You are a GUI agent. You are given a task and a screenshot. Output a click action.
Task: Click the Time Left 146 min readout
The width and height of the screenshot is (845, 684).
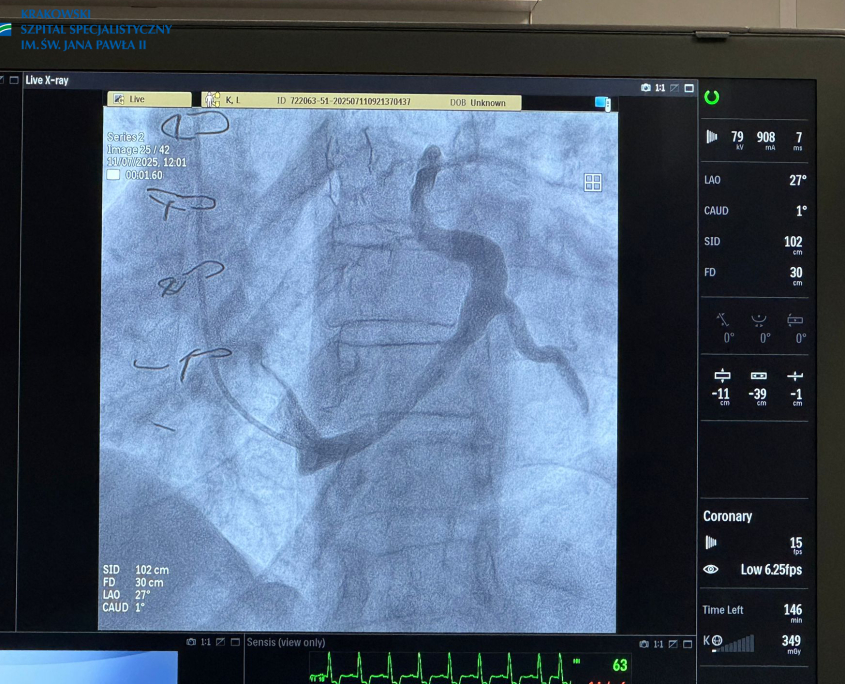tap(752, 611)
